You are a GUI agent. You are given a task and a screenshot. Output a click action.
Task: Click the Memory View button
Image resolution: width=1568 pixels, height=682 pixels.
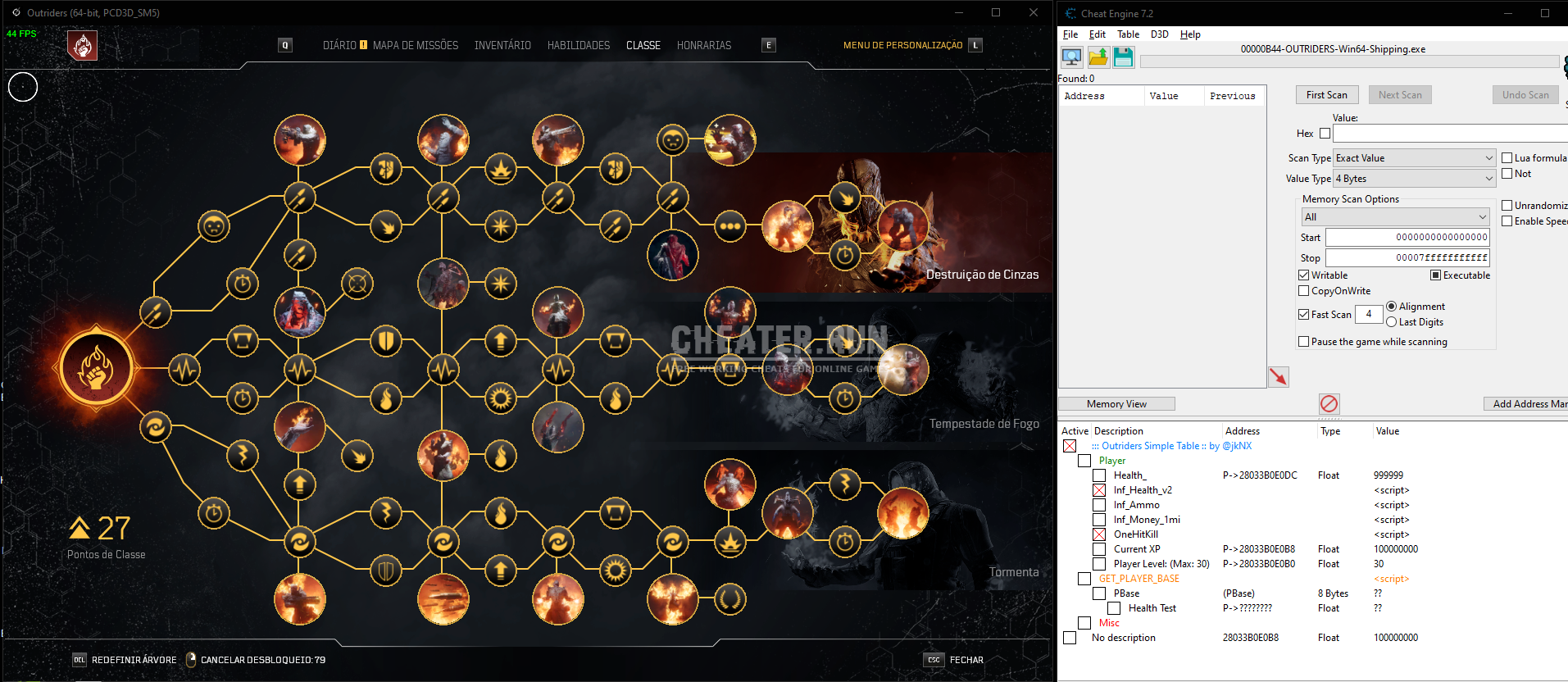[1116, 404]
